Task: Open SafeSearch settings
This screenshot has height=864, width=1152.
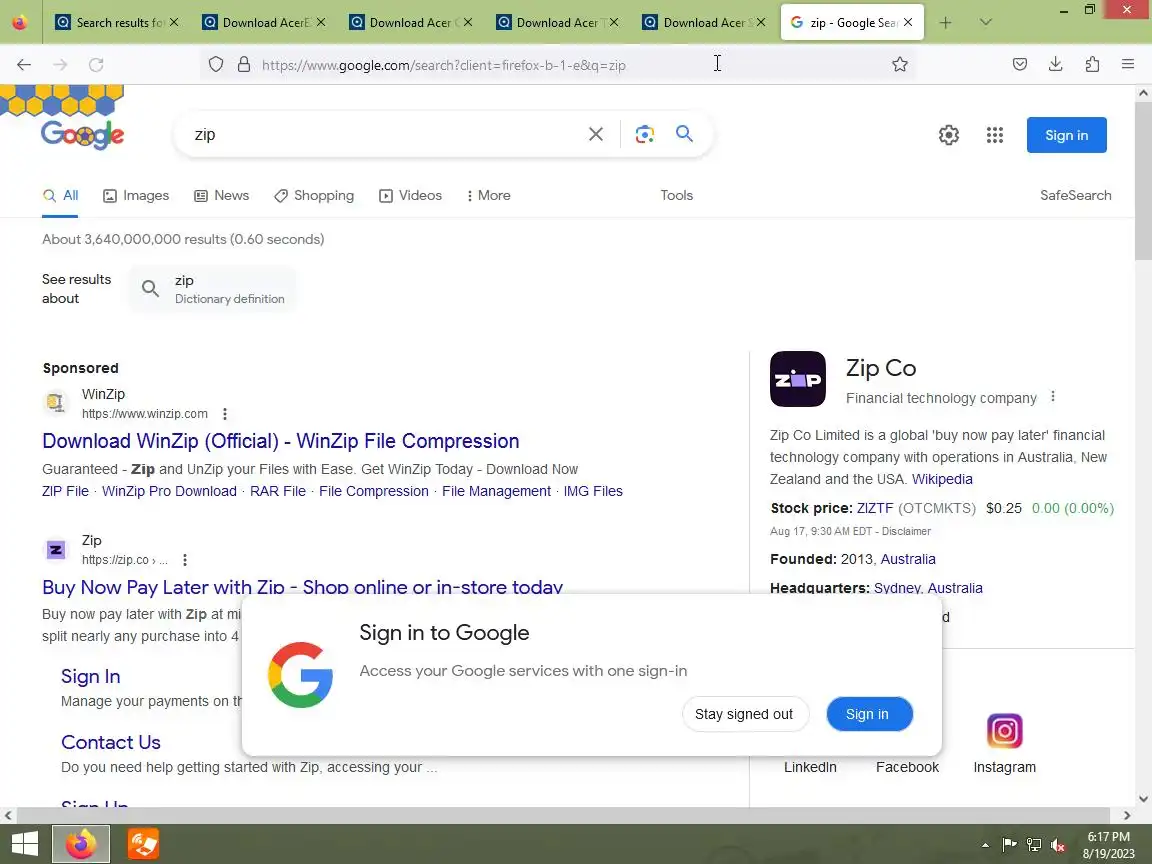Action: (x=1076, y=195)
